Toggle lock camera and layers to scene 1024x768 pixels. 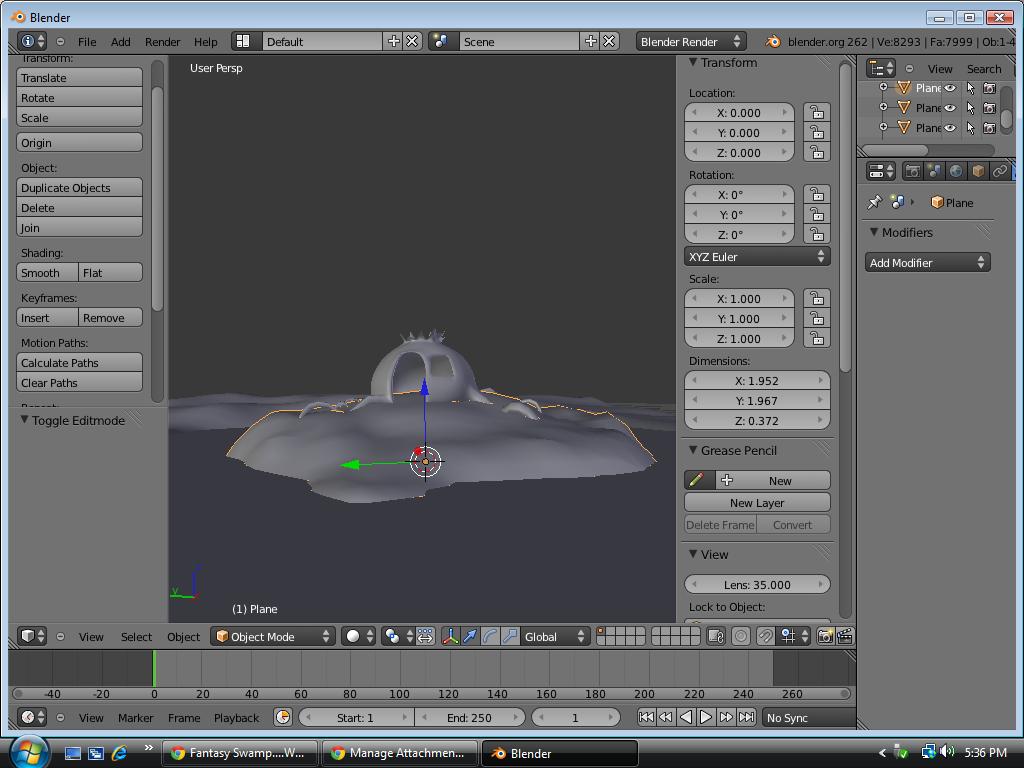pos(716,636)
